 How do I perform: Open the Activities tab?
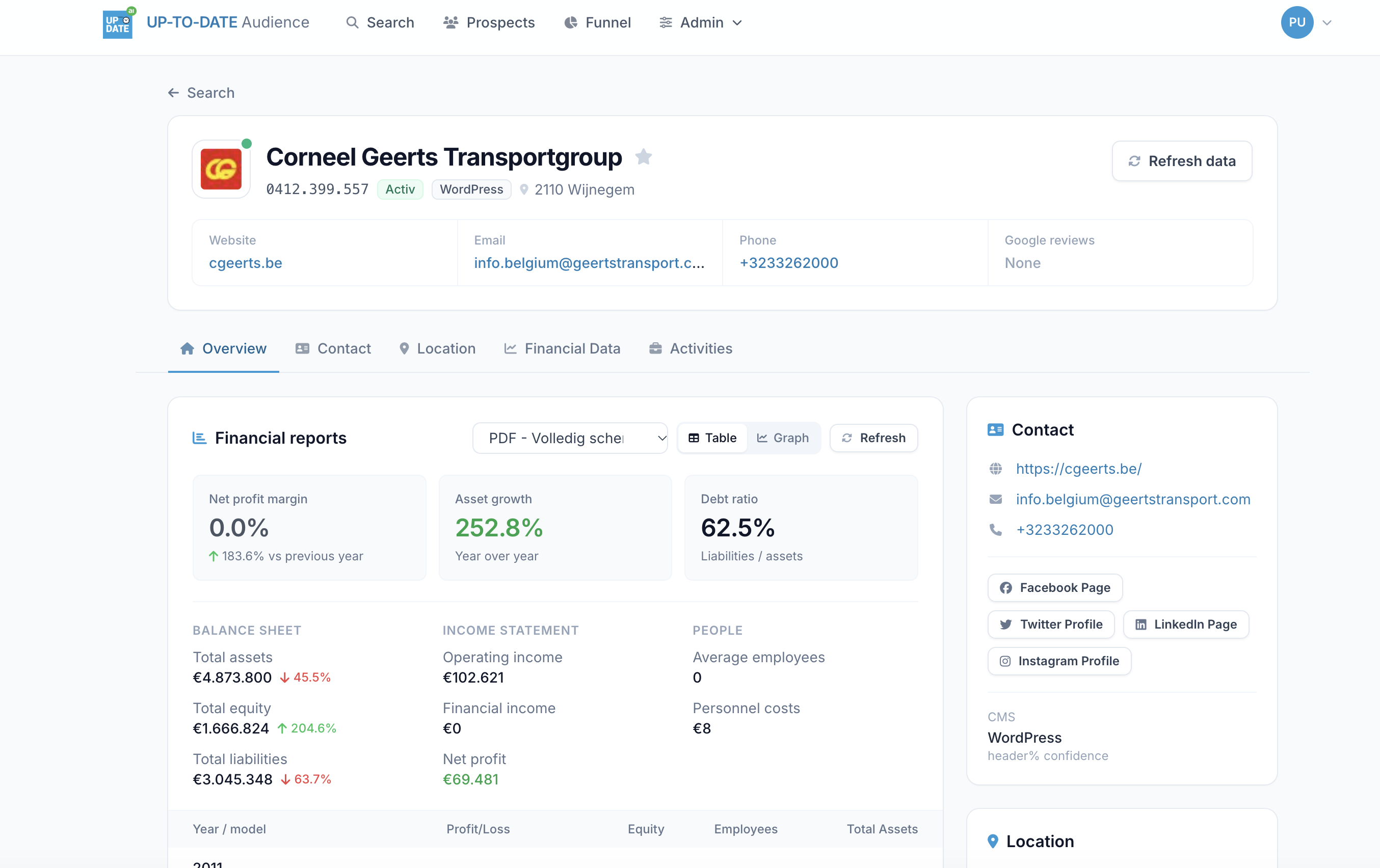tap(691, 348)
